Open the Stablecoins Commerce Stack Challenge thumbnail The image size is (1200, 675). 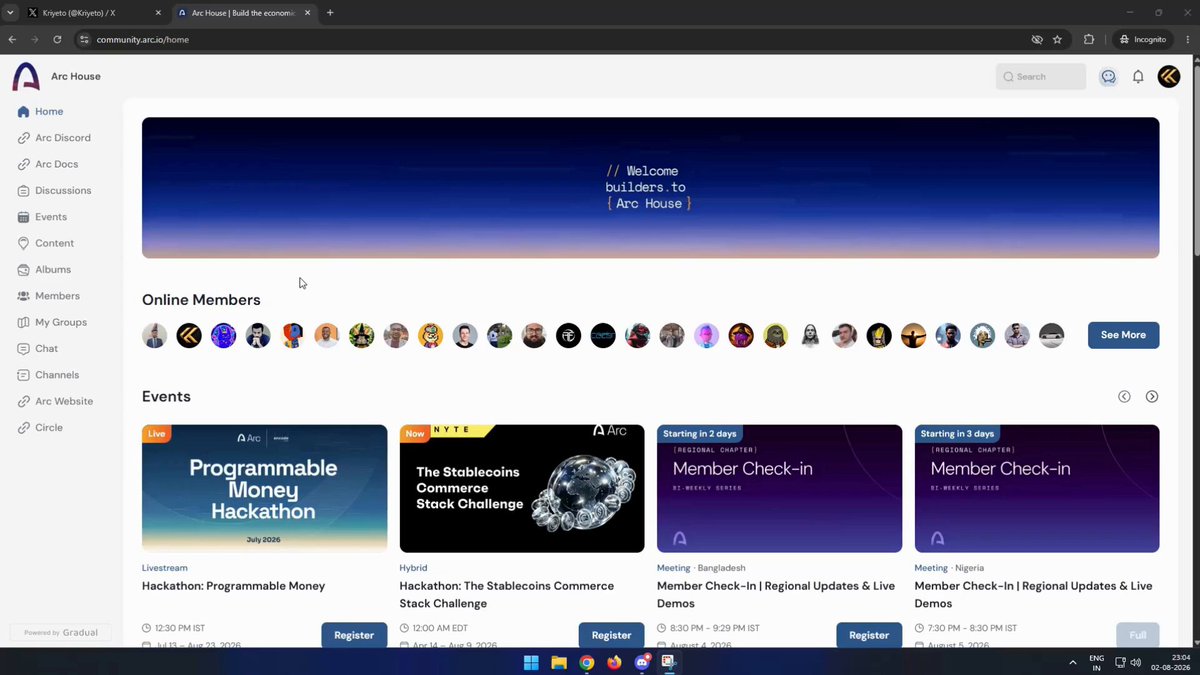(522, 488)
